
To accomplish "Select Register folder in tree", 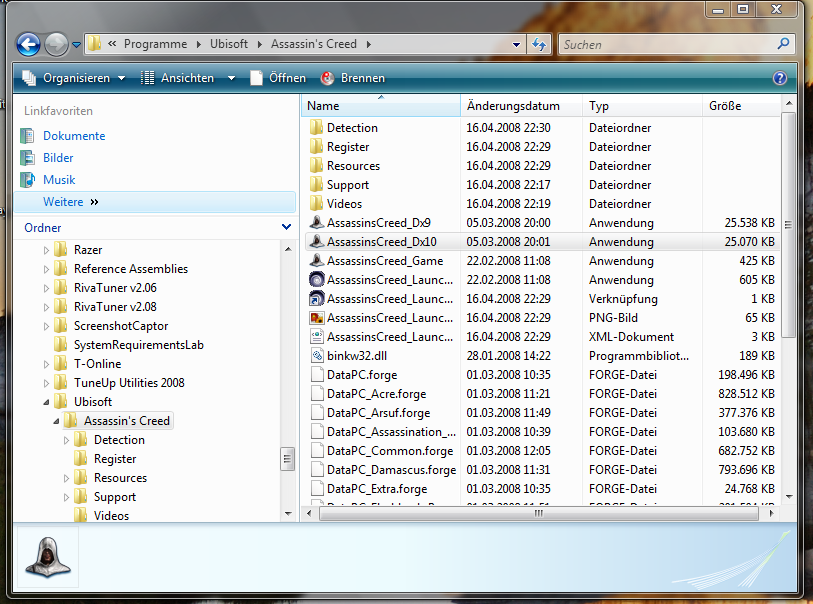I will click(x=115, y=459).
